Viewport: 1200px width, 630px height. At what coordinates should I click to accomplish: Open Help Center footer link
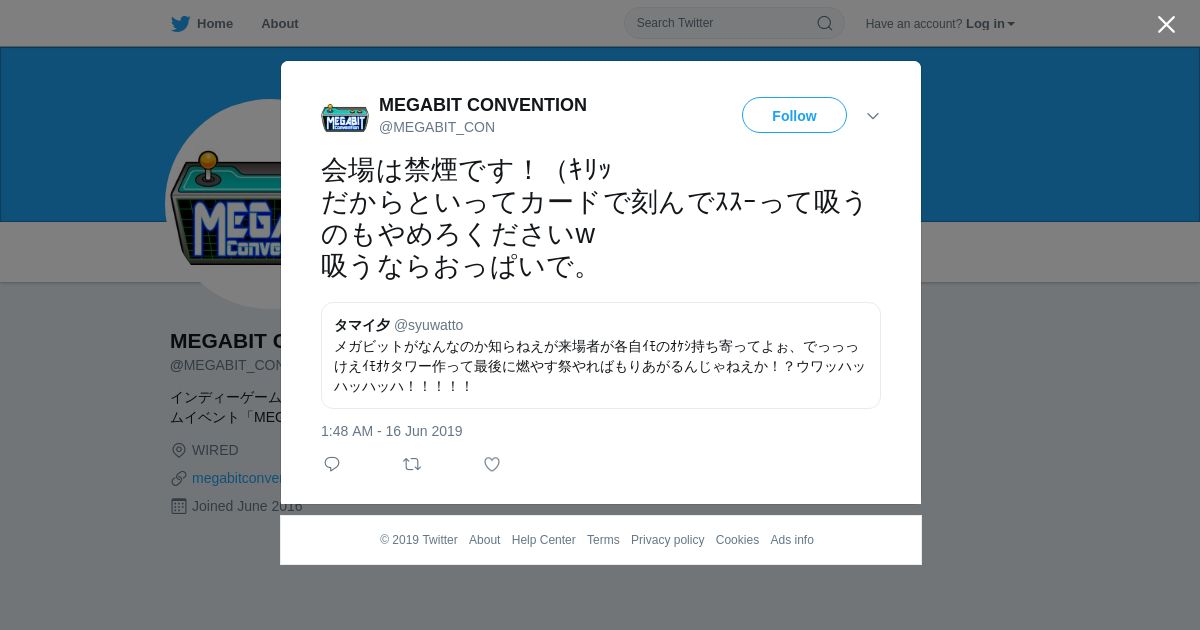543,540
